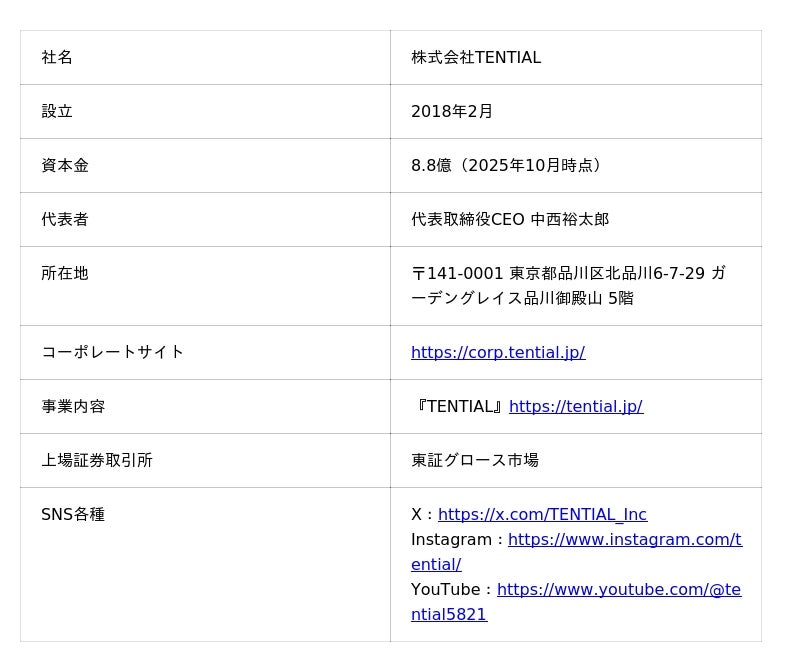Image resolution: width=800 pixels, height=672 pixels.
Task: Open the X account link TENTIAL_Inc
Action: click(542, 514)
